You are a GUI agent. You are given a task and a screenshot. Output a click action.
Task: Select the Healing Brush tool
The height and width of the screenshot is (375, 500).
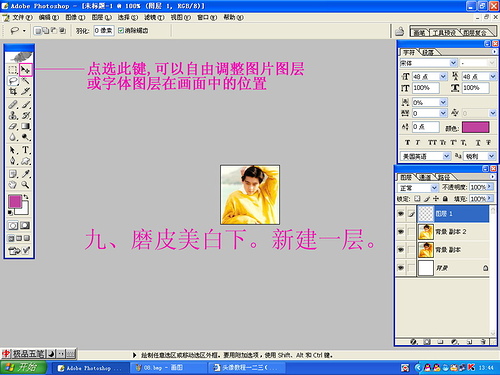[x=13, y=105]
